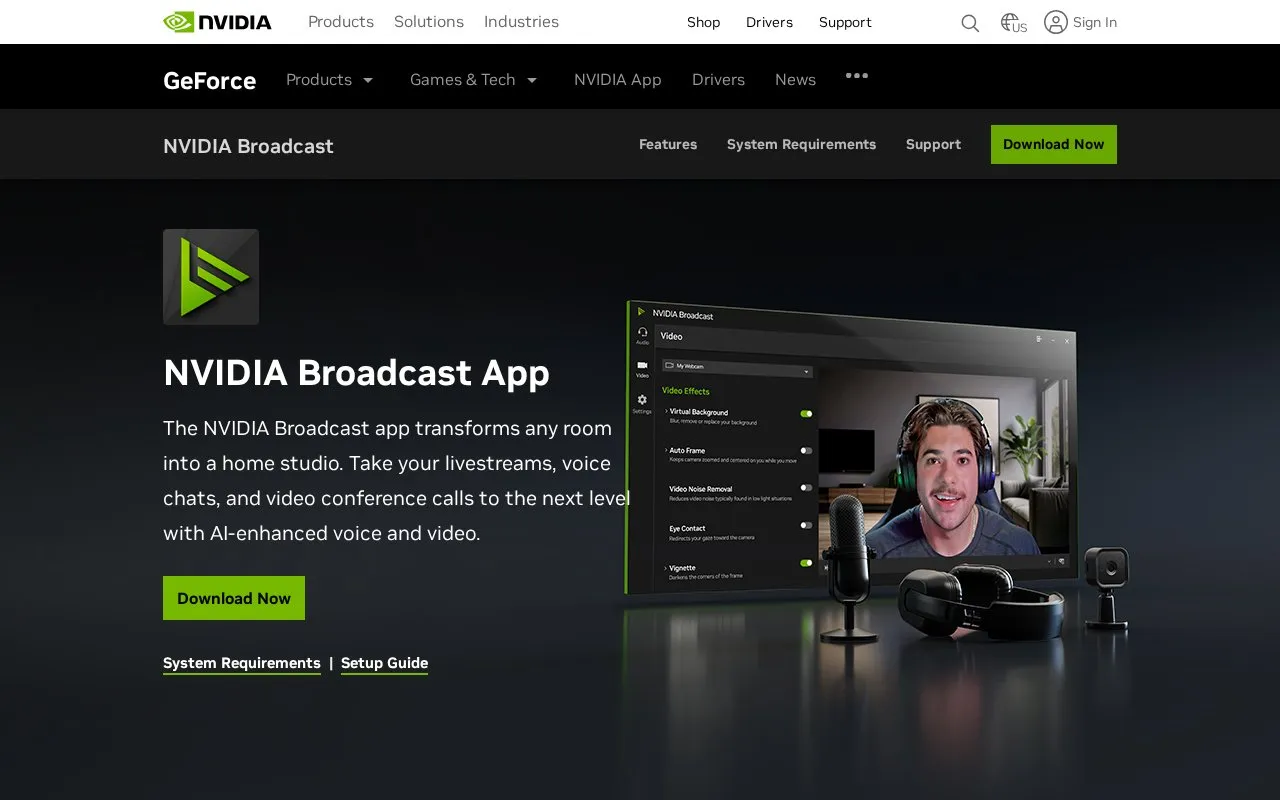Open System Requirements link below hero
Screen dimensions: 1280x800
242,663
